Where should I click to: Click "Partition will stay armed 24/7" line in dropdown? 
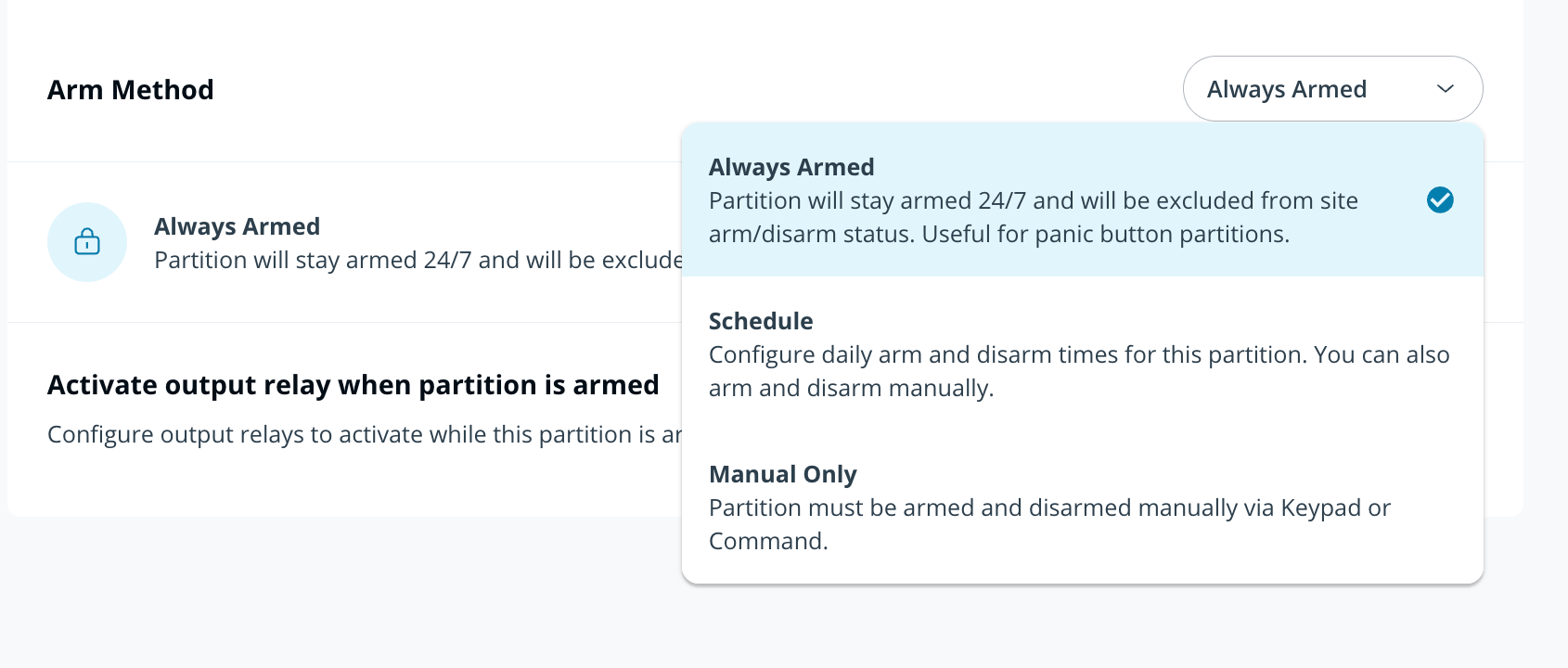1033,200
